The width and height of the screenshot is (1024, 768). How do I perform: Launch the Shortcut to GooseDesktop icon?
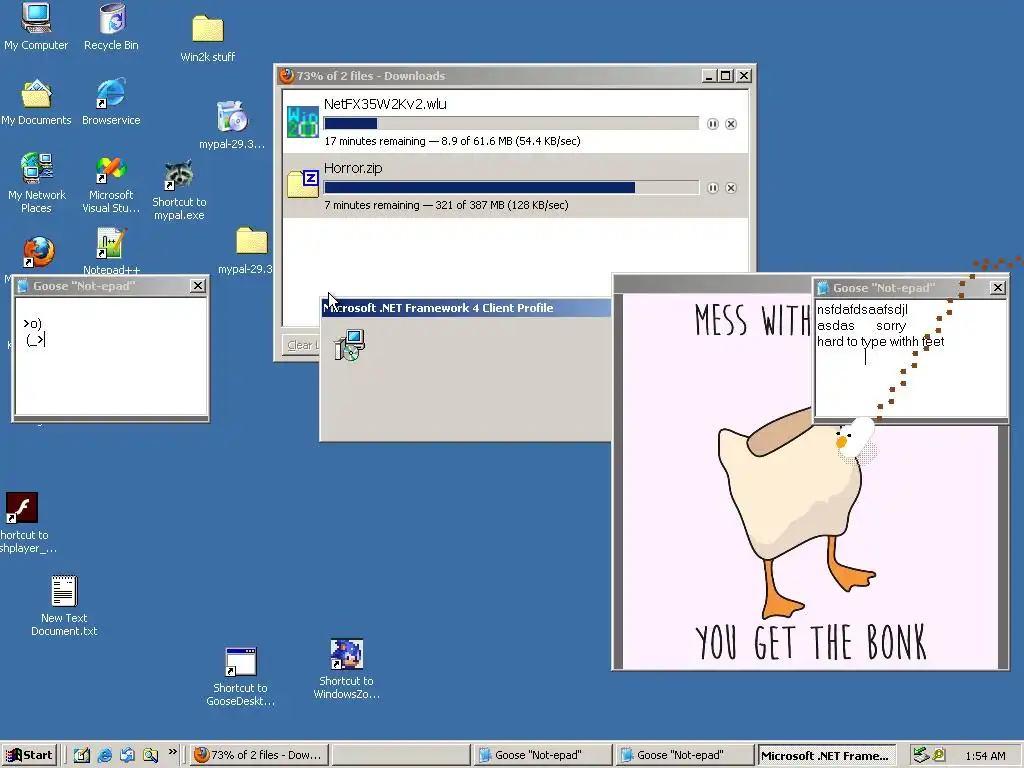240,662
